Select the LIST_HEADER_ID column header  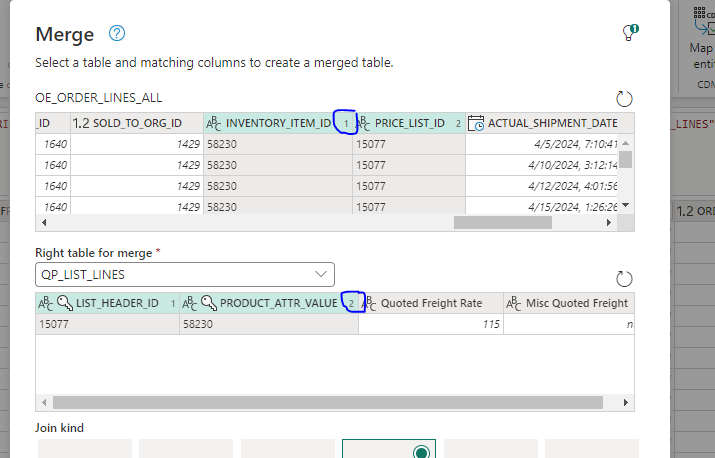107,303
